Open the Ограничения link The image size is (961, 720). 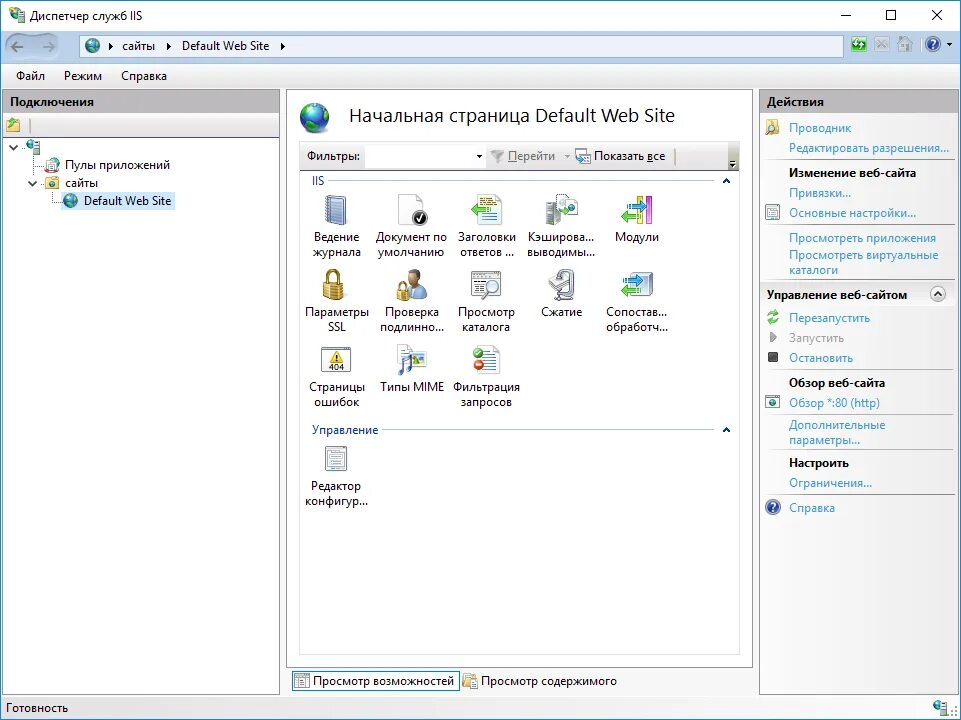coord(830,483)
